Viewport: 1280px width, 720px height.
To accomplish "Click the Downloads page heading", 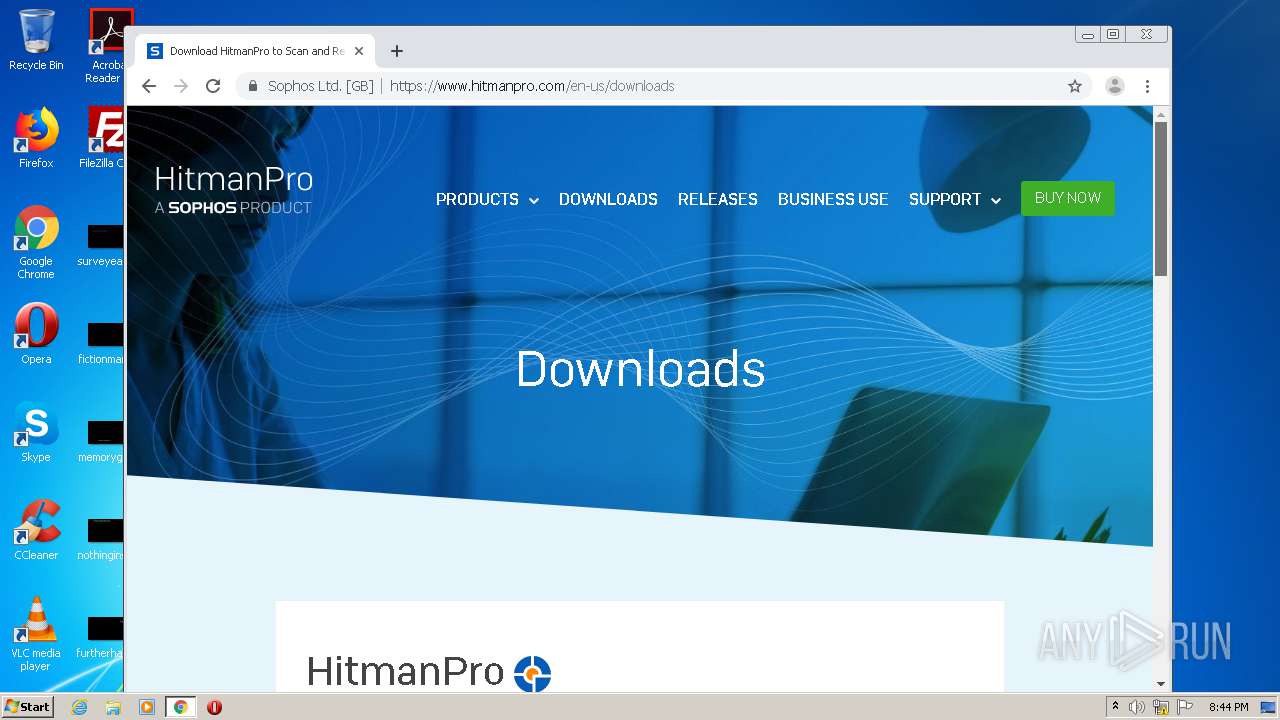I will (640, 369).
